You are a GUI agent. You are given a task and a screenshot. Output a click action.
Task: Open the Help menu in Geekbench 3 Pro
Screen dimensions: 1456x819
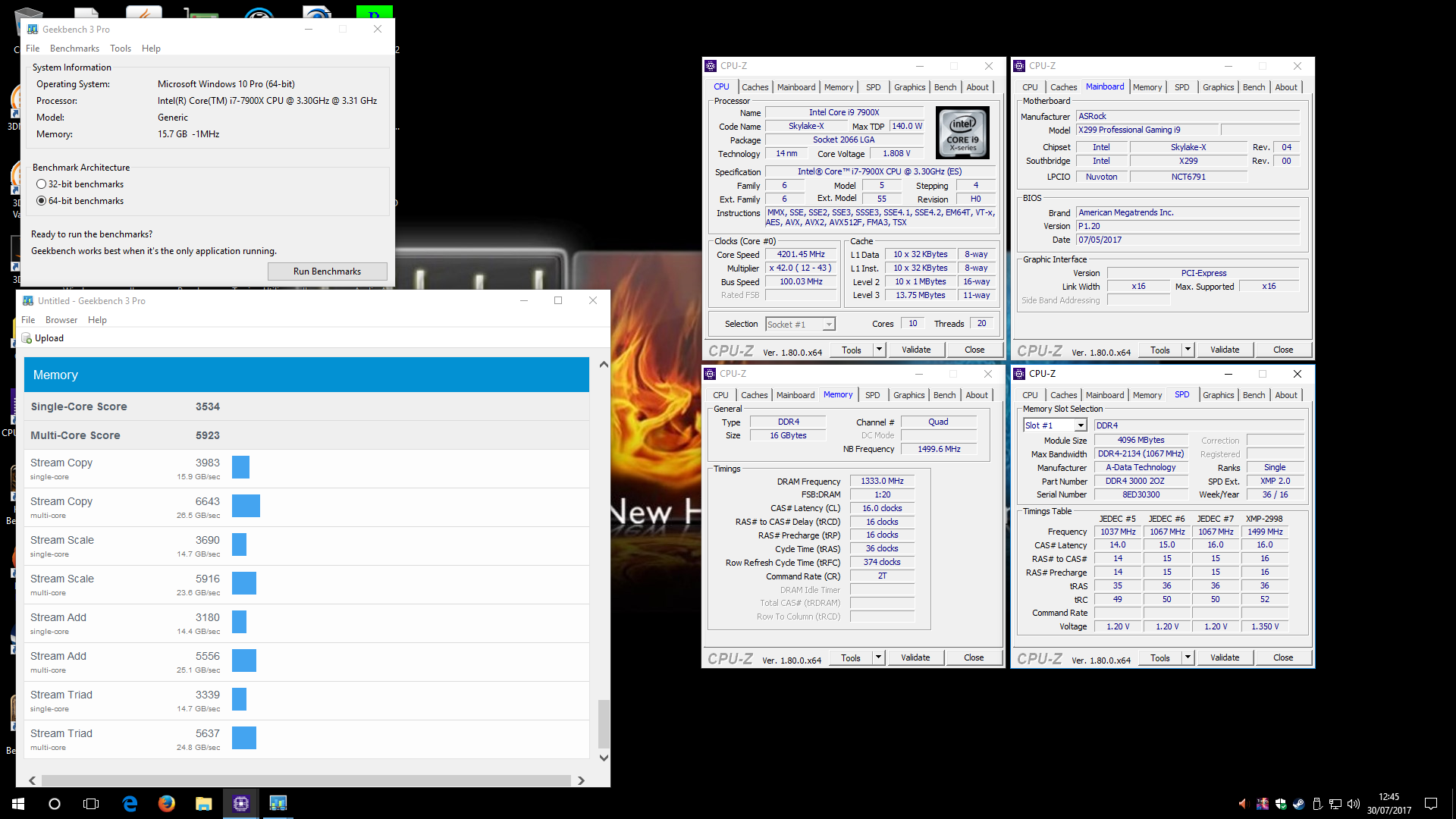151,49
